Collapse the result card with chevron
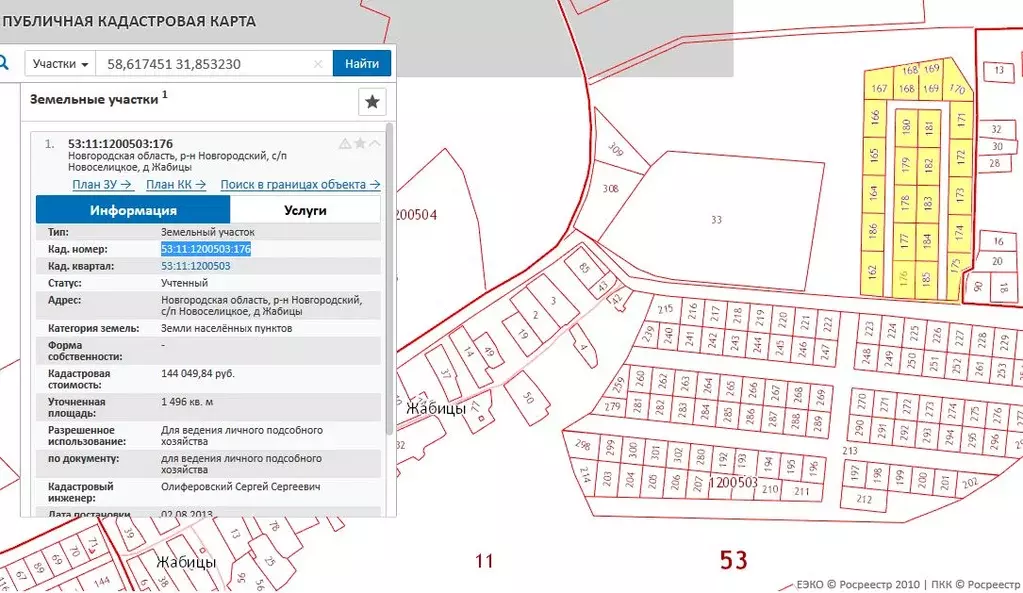This screenshot has width=1023, height=593. pos(375,144)
